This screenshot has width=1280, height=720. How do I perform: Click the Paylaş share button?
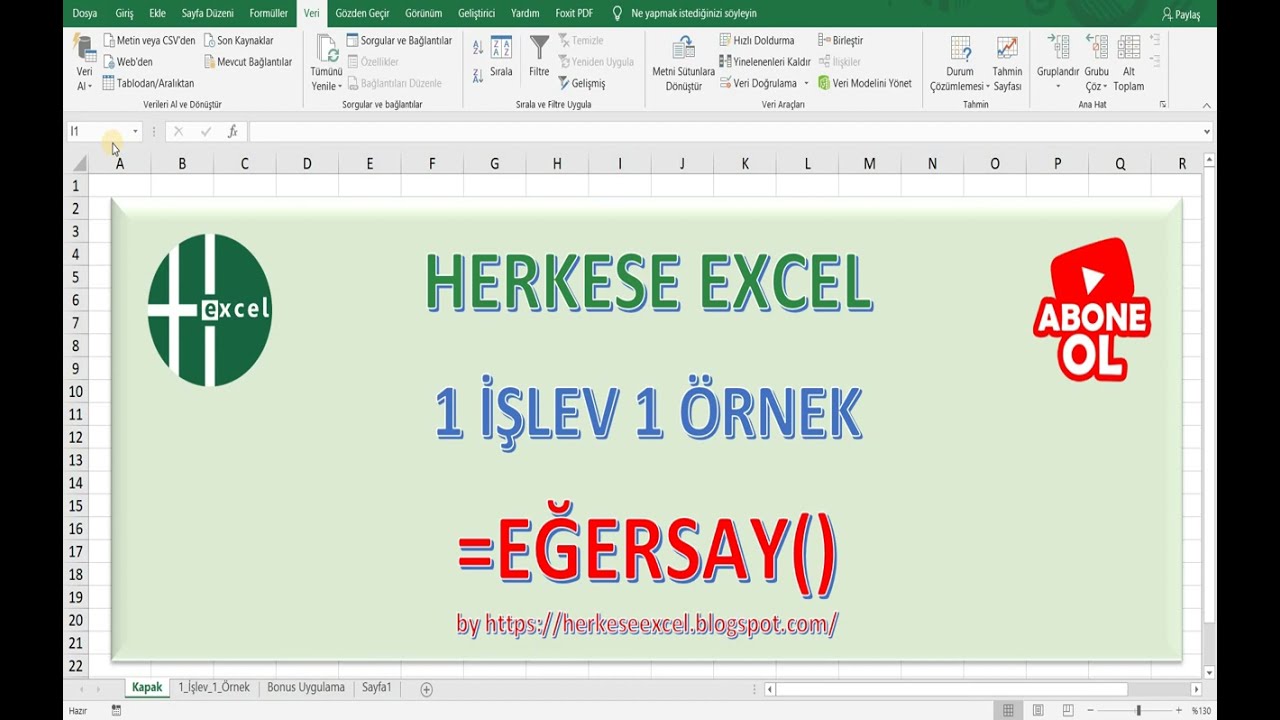click(1181, 14)
